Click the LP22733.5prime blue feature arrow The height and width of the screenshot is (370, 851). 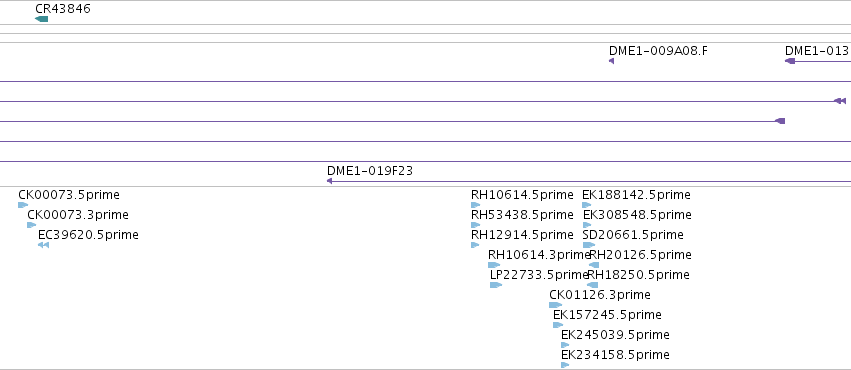(x=496, y=285)
